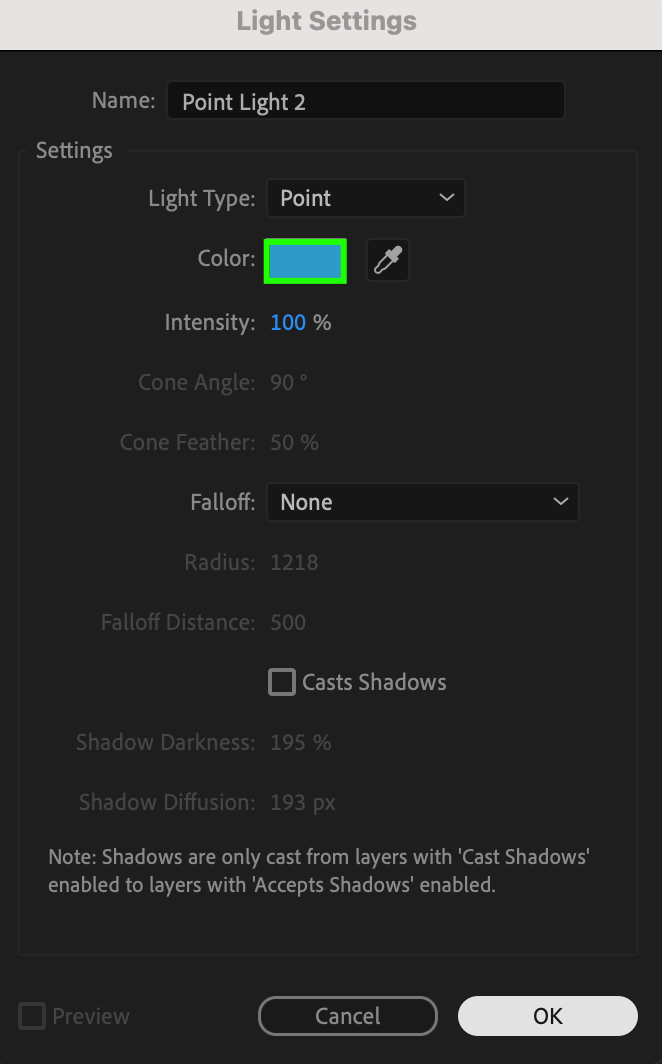This screenshot has width=662, height=1064.
Task: Toggle the Preview checkbox
Action: pos(33,1016)
